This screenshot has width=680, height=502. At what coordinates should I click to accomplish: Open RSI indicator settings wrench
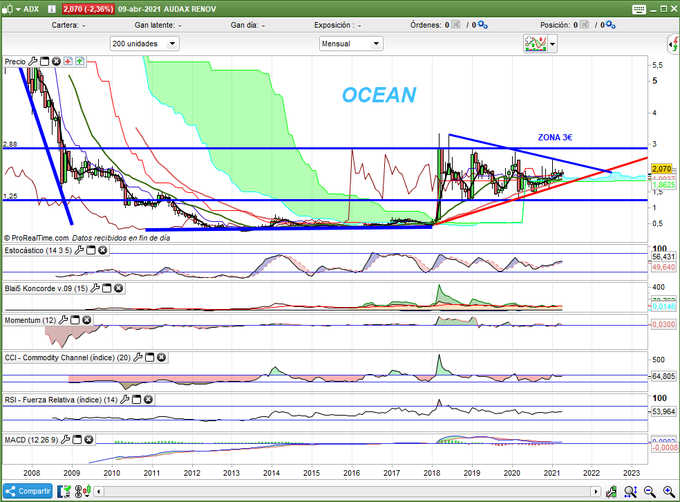124,399
